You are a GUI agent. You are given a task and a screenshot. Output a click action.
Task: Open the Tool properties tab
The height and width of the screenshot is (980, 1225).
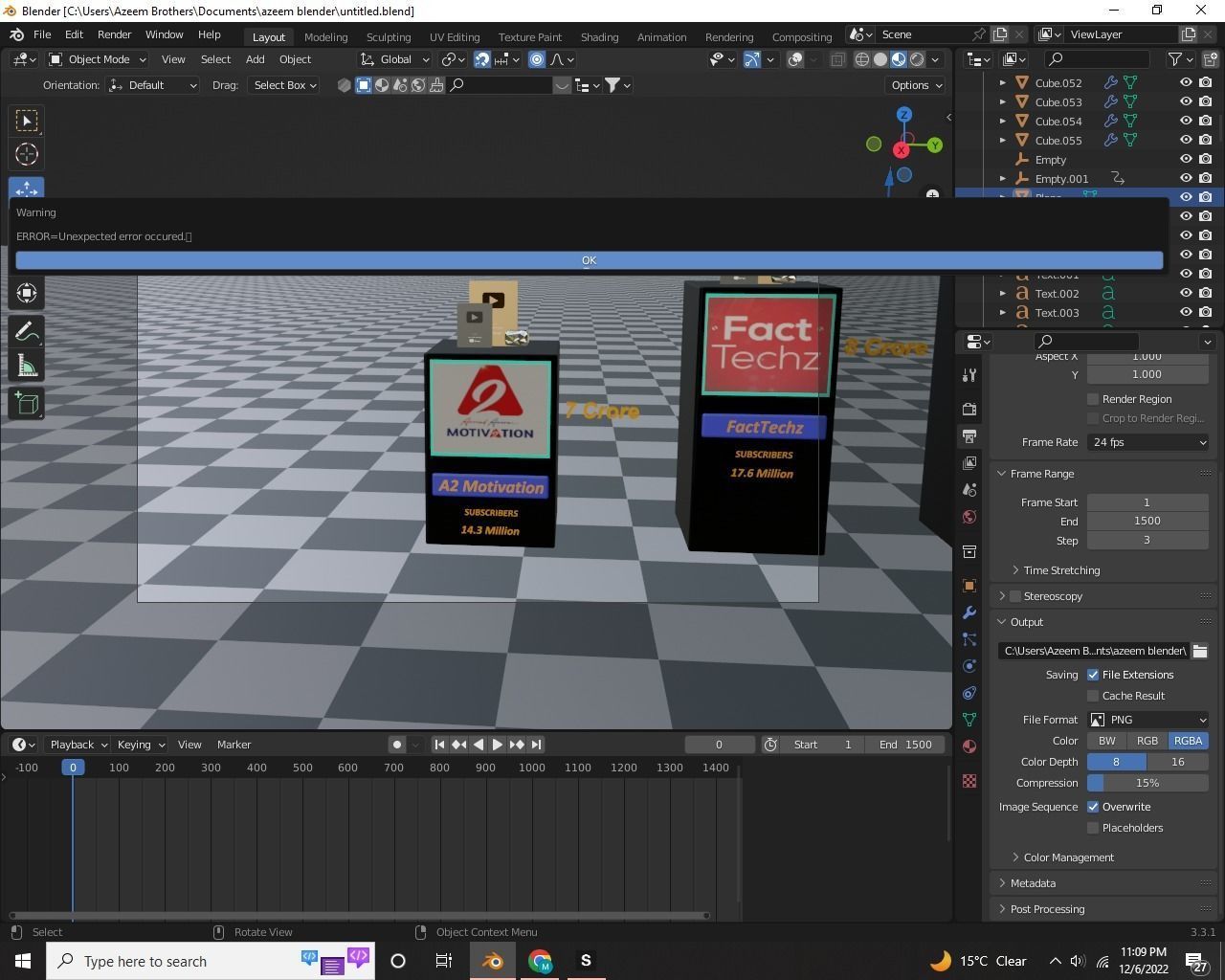point(969,374)
